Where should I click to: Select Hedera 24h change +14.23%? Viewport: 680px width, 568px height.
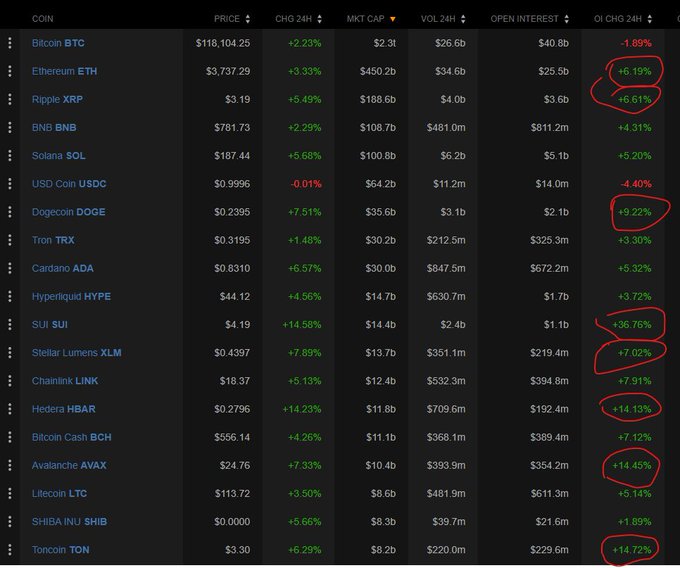302,409
